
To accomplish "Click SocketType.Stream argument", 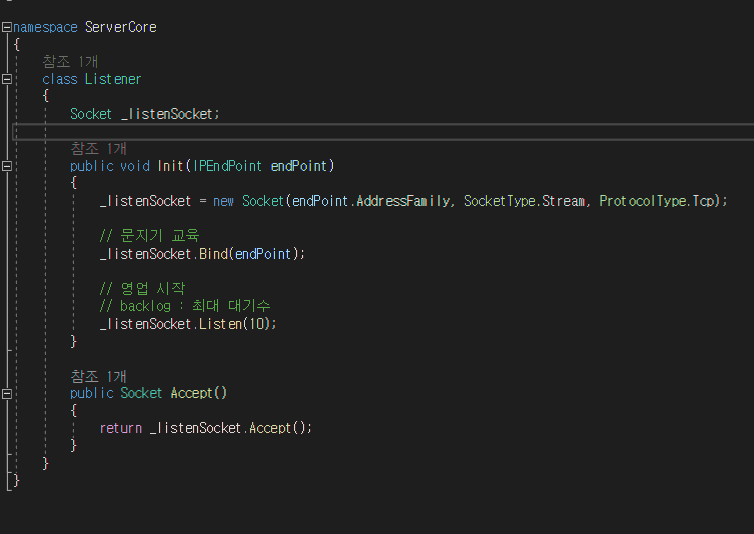I will [x=524, y=201].
